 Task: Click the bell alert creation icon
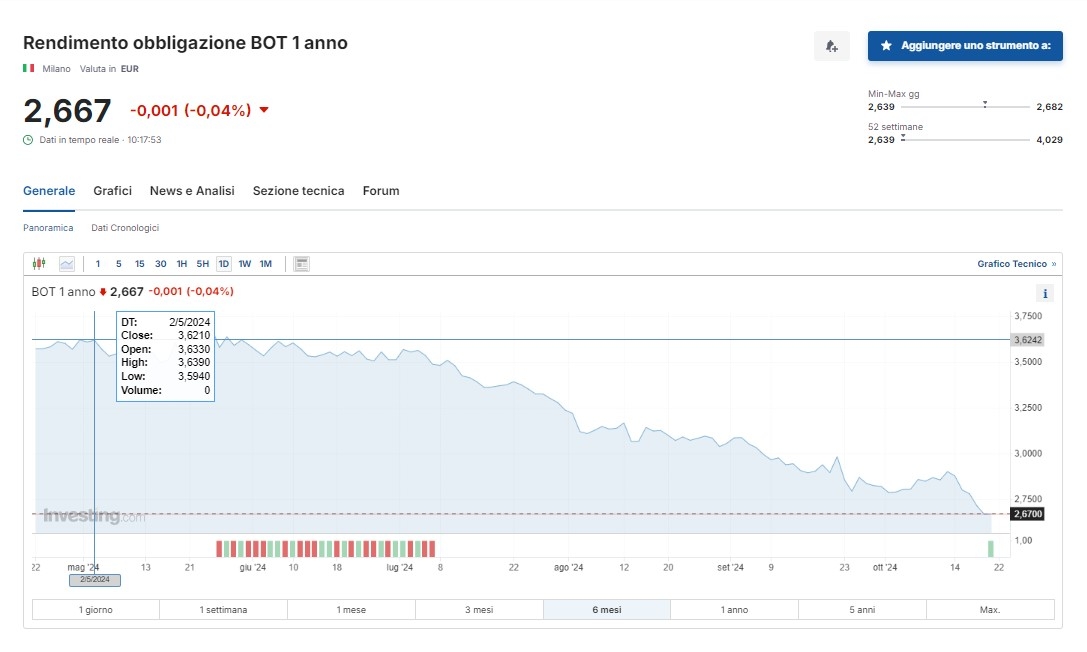coord(831,46)
